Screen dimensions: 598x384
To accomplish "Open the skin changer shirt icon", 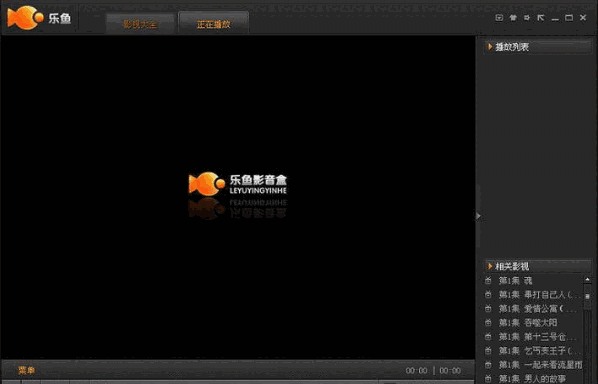I will [513, 18].
